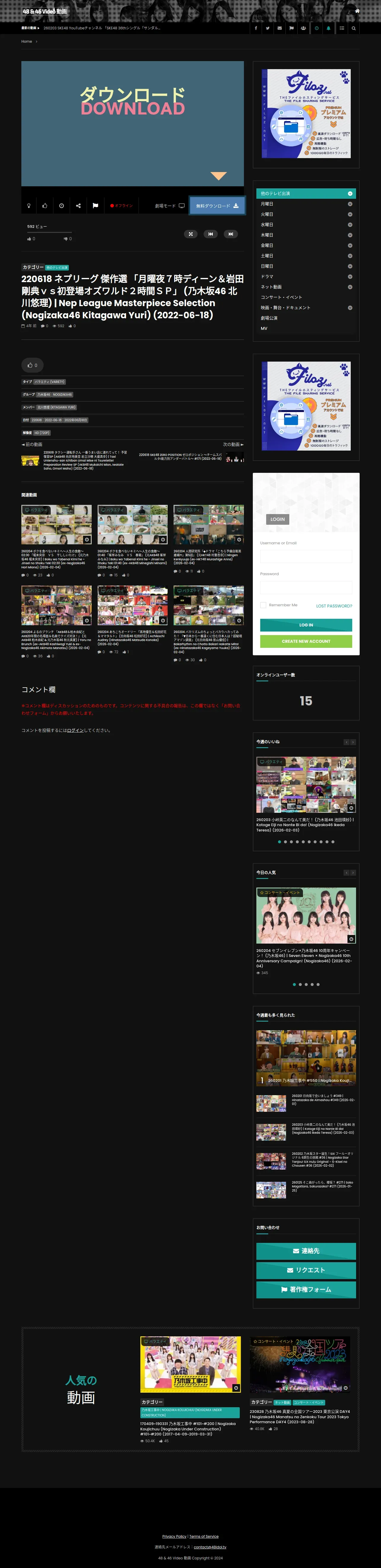The width and height of the screenshot is (381, 1568).
Task: Expand the 金曜日 submenu arrow
Action: coord(350,245)
